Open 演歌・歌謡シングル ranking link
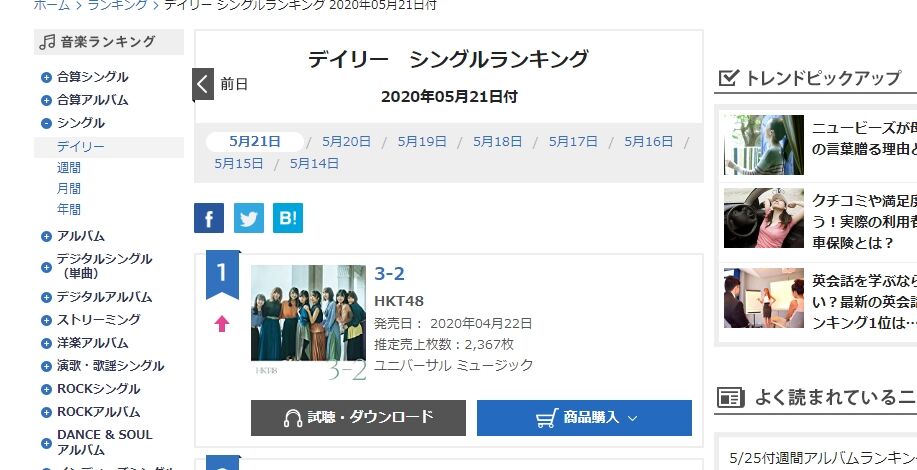Image resolution: width=917 pixels, height=470 pixels. (111, 366)
